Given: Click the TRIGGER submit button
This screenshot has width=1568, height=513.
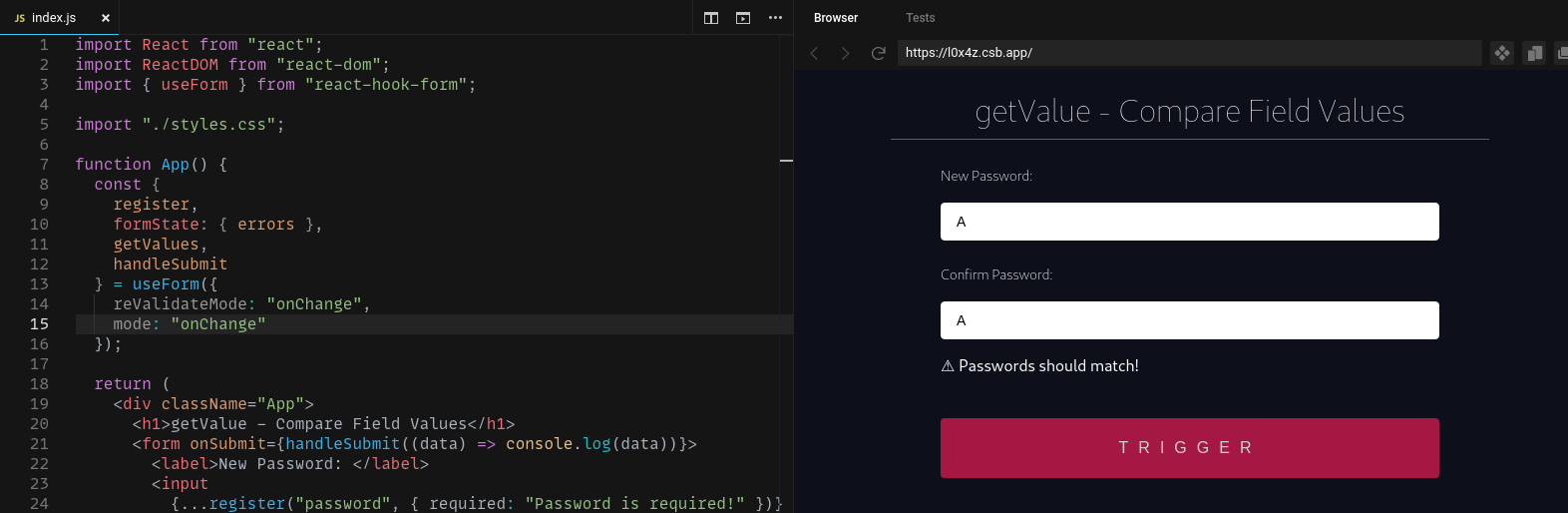Looking at the screenshot, I should pyautogui.click(x=1189, y=448).
